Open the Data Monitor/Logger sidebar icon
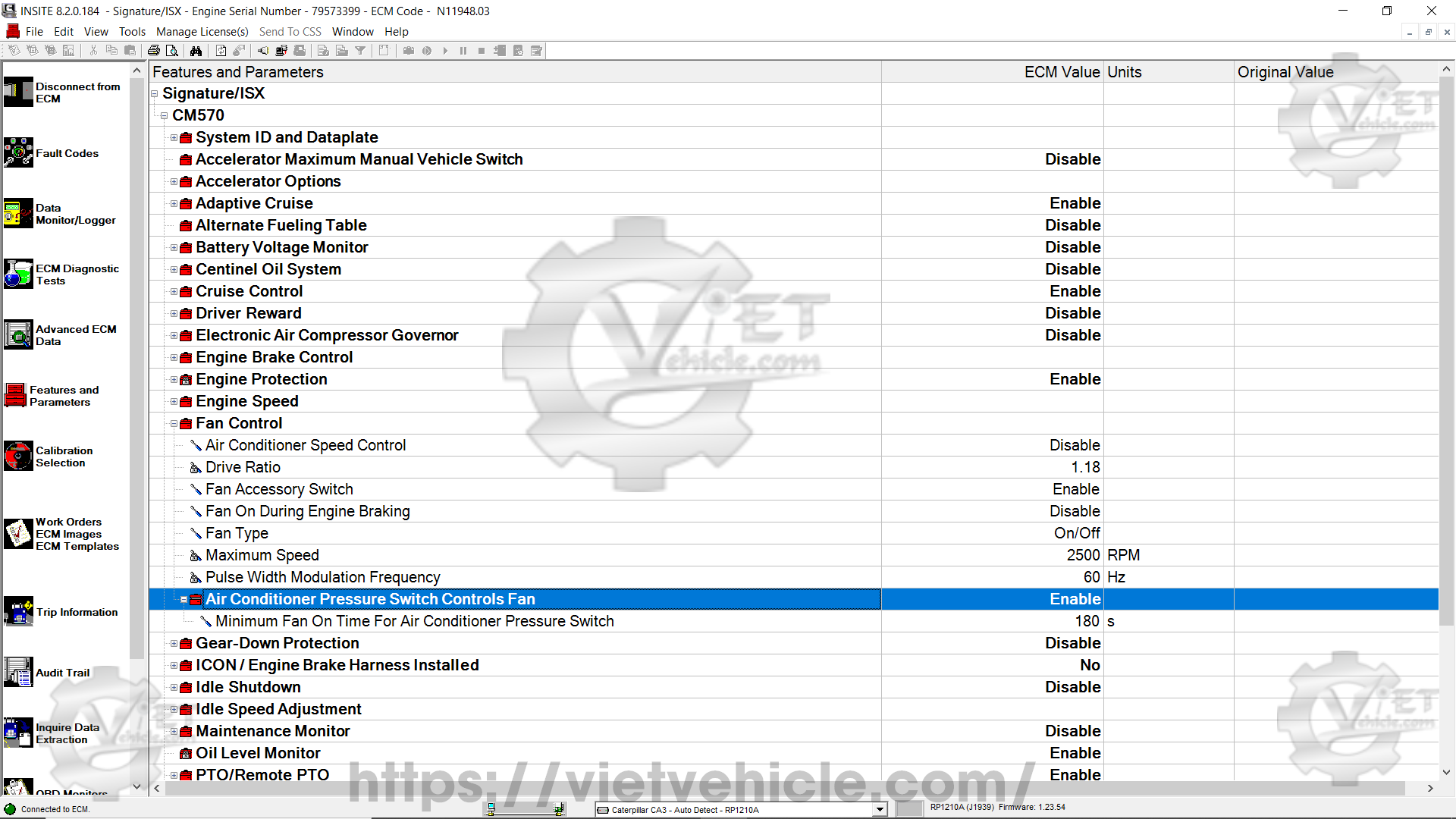This screenshot has height=819, width=1456. (x=19, y=213)
